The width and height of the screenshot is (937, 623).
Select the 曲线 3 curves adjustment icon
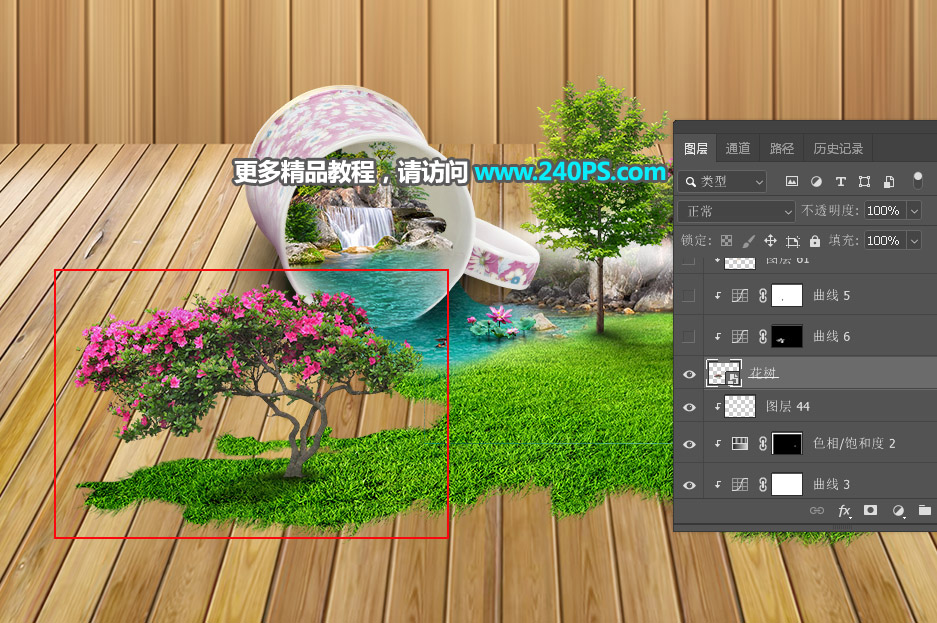(x=740, y=484)
